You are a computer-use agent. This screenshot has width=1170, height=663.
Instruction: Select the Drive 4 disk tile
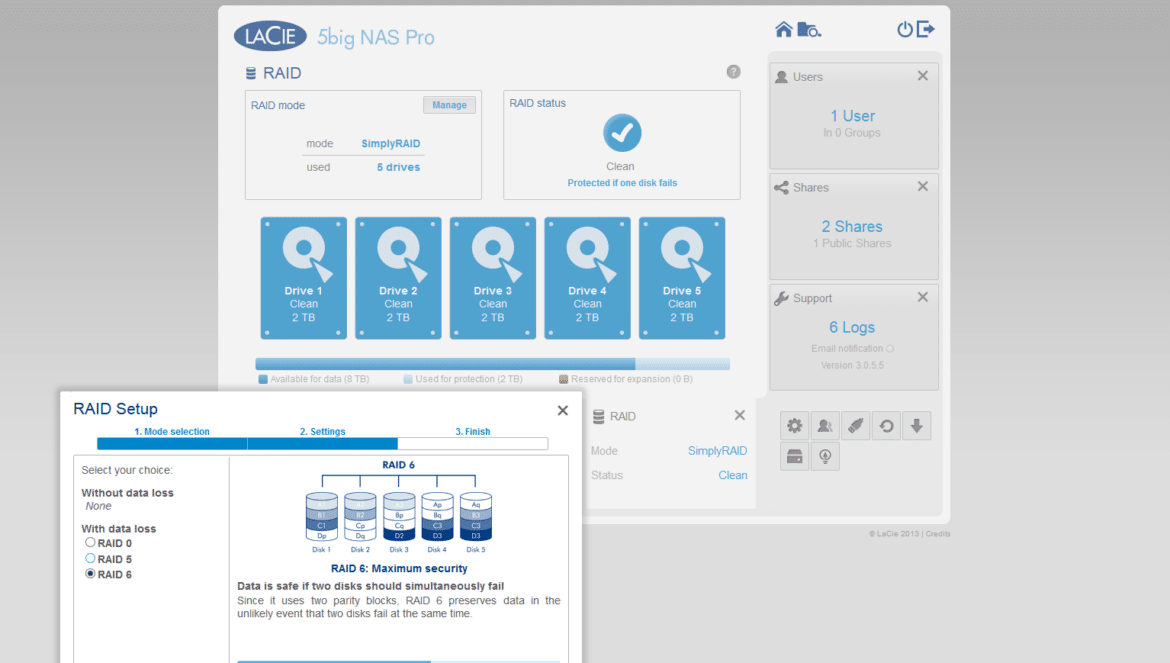click(587, 278)
